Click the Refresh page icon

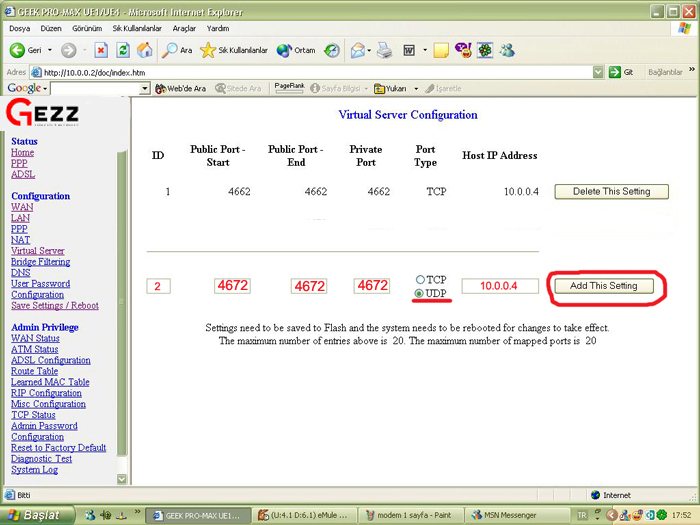123,50
